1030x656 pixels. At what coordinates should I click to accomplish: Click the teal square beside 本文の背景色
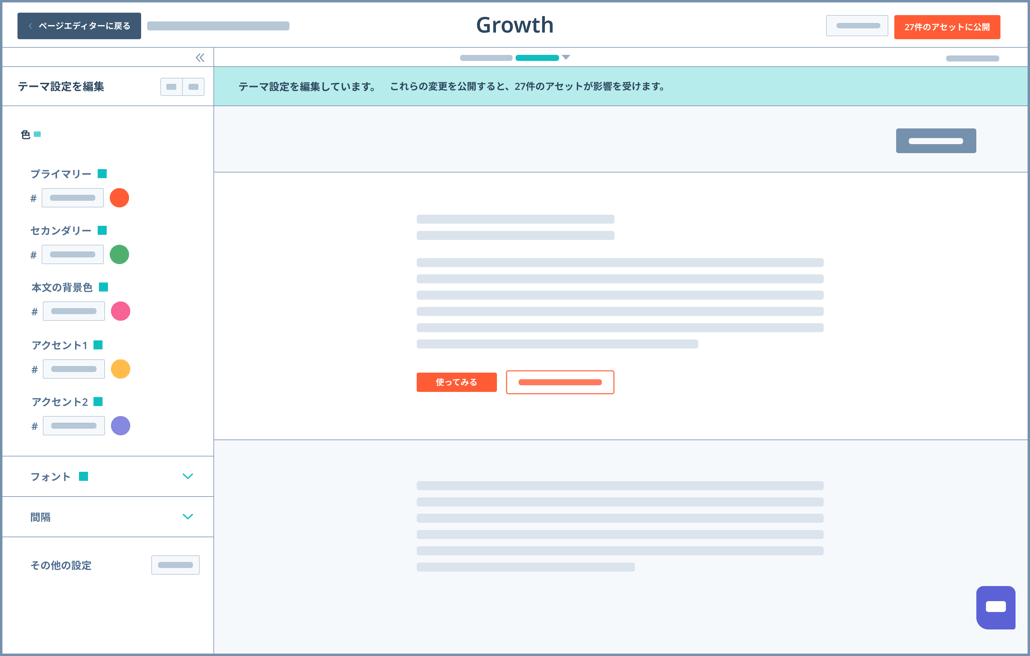(105, 286)
